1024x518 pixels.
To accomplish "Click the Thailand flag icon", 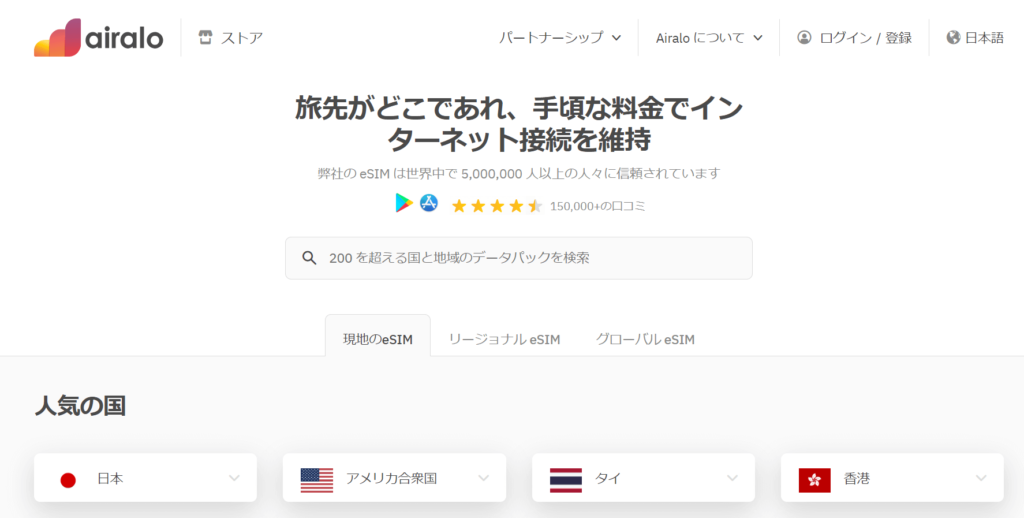I will coord(566,480).
